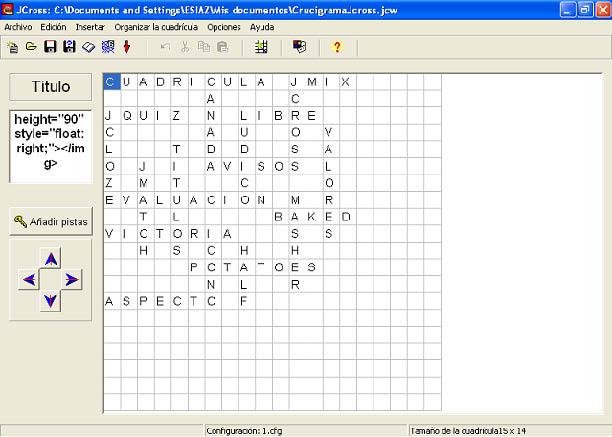Image resolution: width=612 pixels, height=437 pixels.
Task: Add reading text using the book icon
Action: 89,47
